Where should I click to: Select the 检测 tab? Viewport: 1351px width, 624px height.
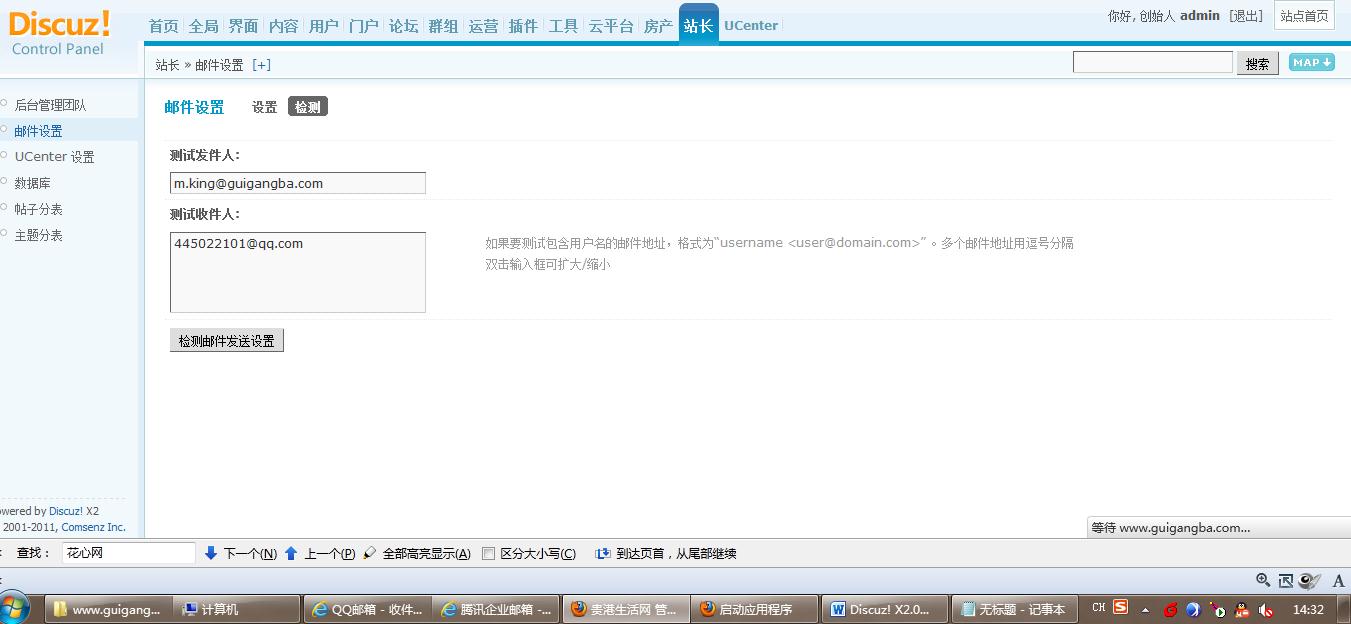(308, 107)
